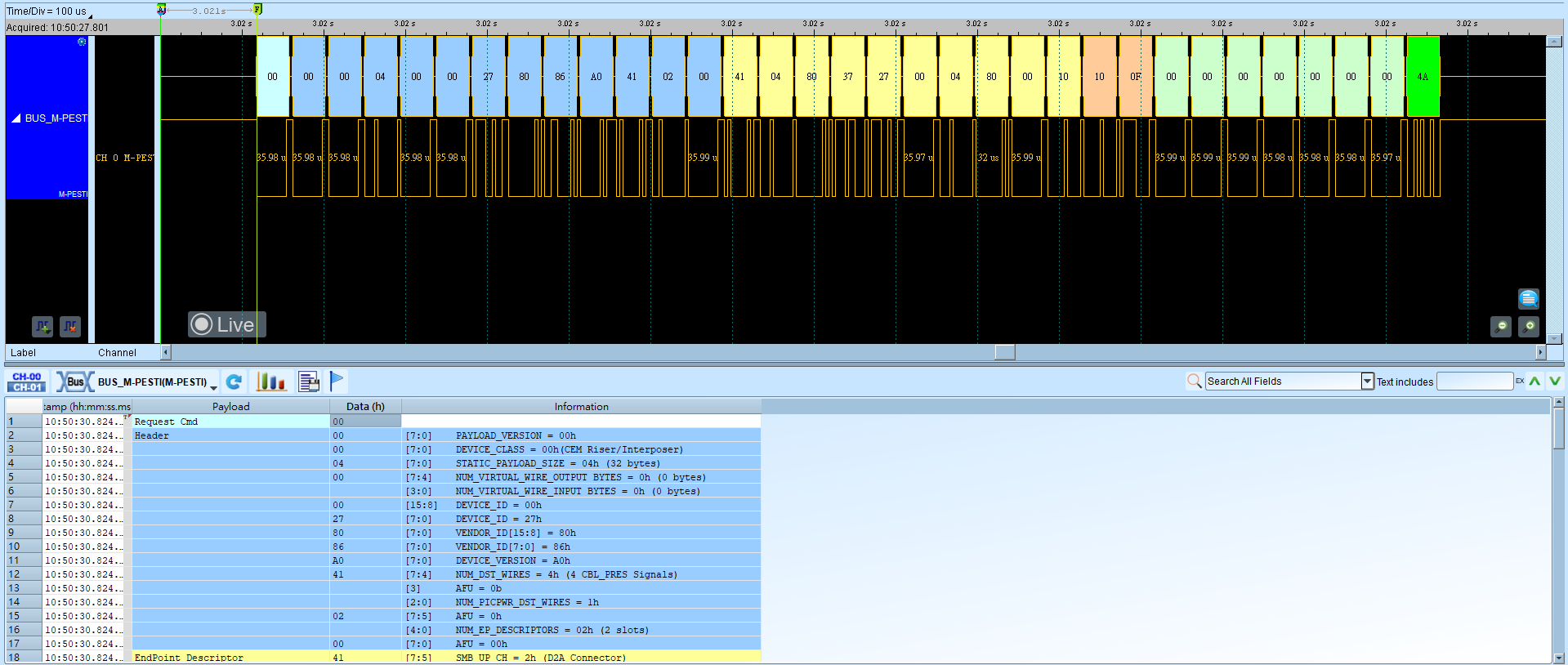Click the orange magnifier search icon
This screenshot has width=1568, height=665.
[1194, 381]
